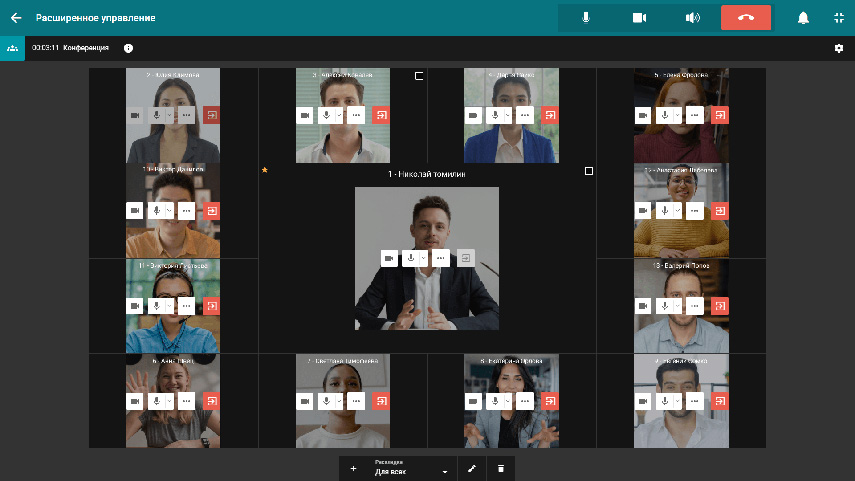Mute microphone of participant 5
The width and height of the screenshot is (855, 481).
coord(664,115)
